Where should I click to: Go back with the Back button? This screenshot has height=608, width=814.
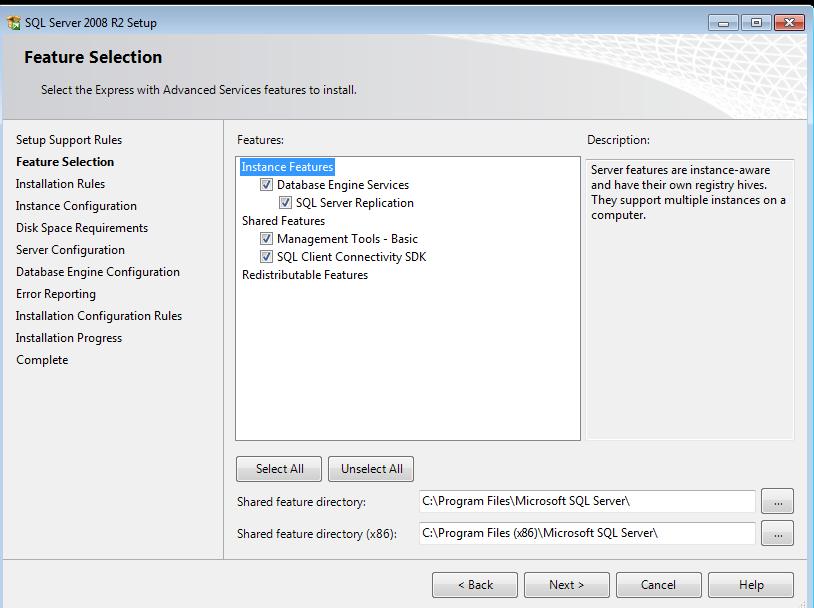(x=475, y=585)
